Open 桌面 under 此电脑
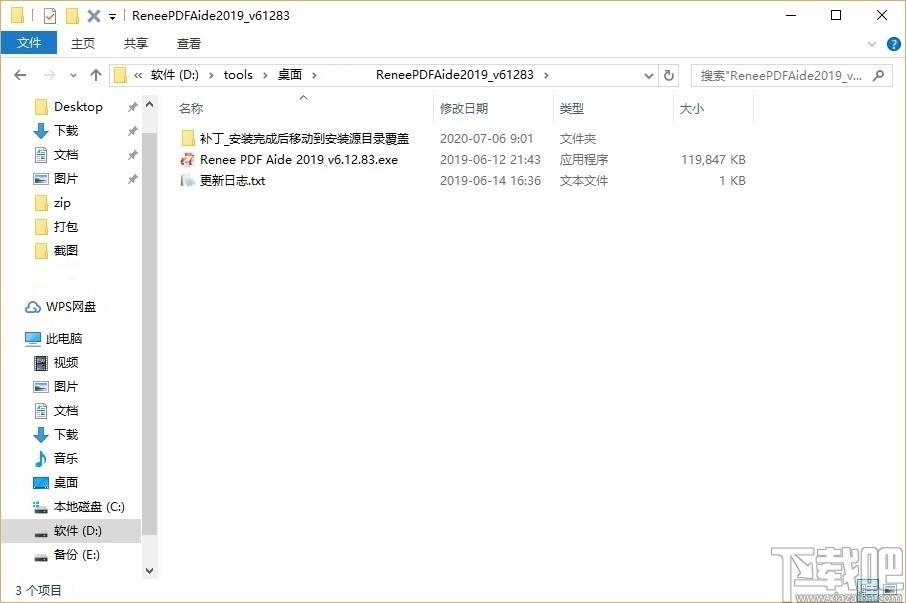Screen dimensions: 906x603 point(66,482)
